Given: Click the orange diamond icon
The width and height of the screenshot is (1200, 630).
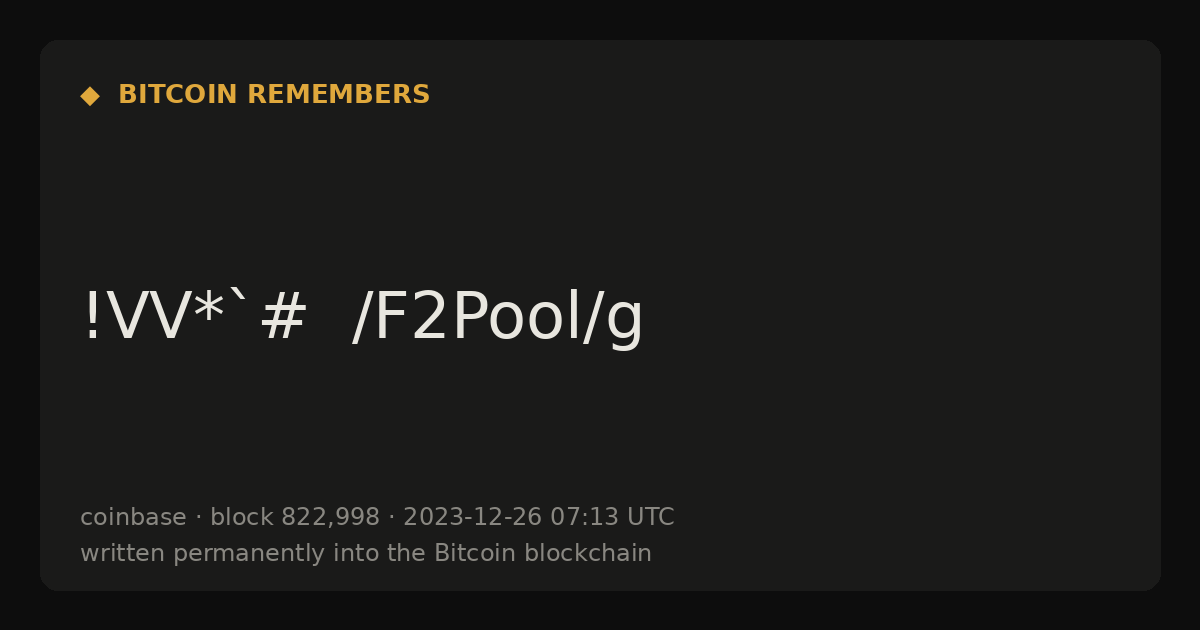Looking at the screenshot, I should pyautogui.click(x=90, y=96).
